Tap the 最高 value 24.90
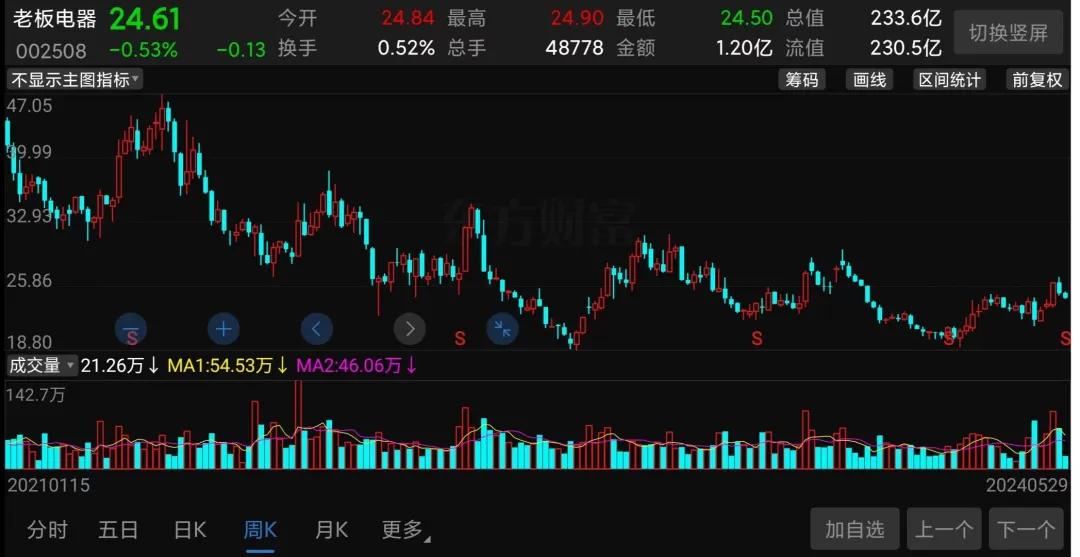This screenshot has width=1080, height=557. pyautogui.click(x=577, y=18)
